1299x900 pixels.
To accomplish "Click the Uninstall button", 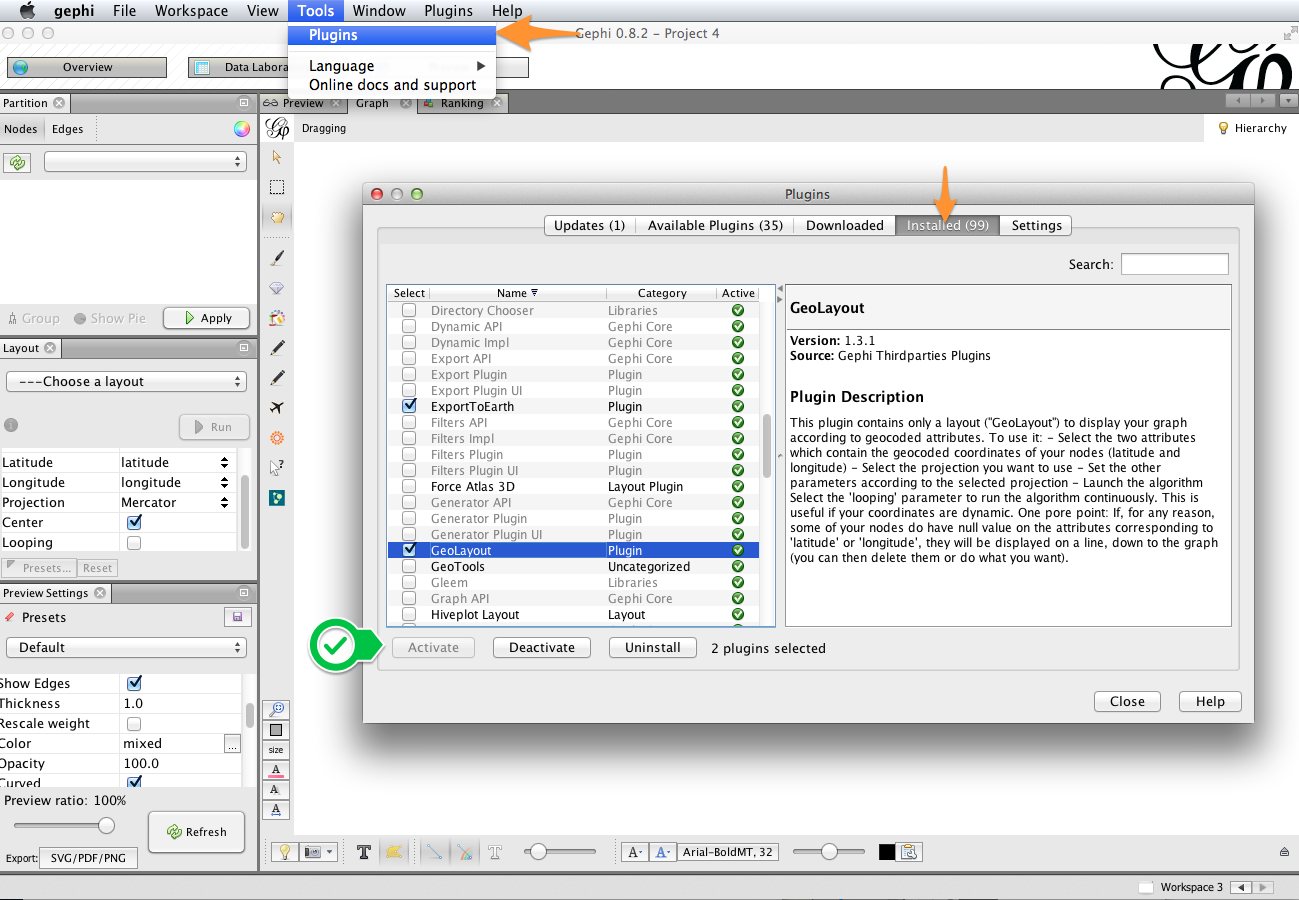I will coord(653,647).
